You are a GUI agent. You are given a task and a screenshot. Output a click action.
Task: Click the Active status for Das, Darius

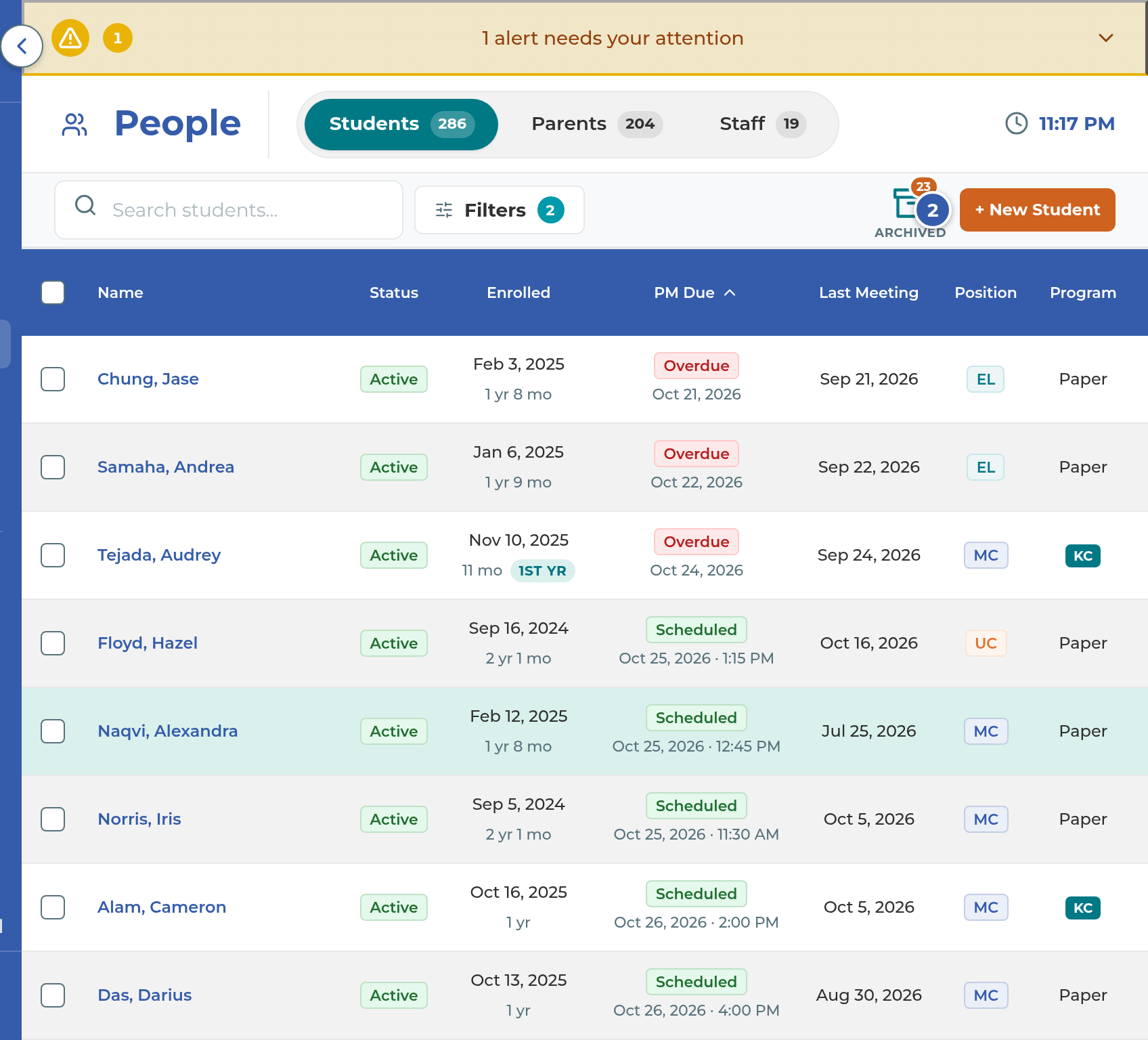coord(394,995)
